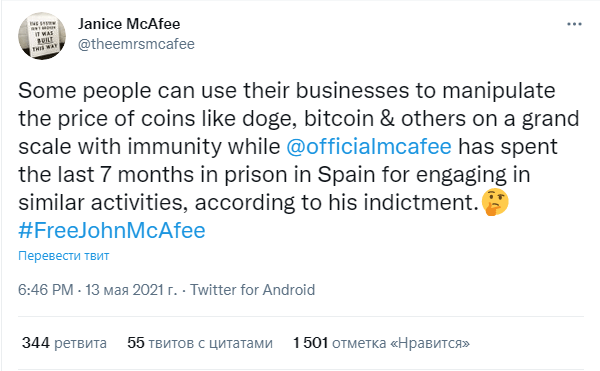This screenshot has height=371, width=600.
Task: Open the @officialmcafee mention
Action: click(x=369, y=146)
